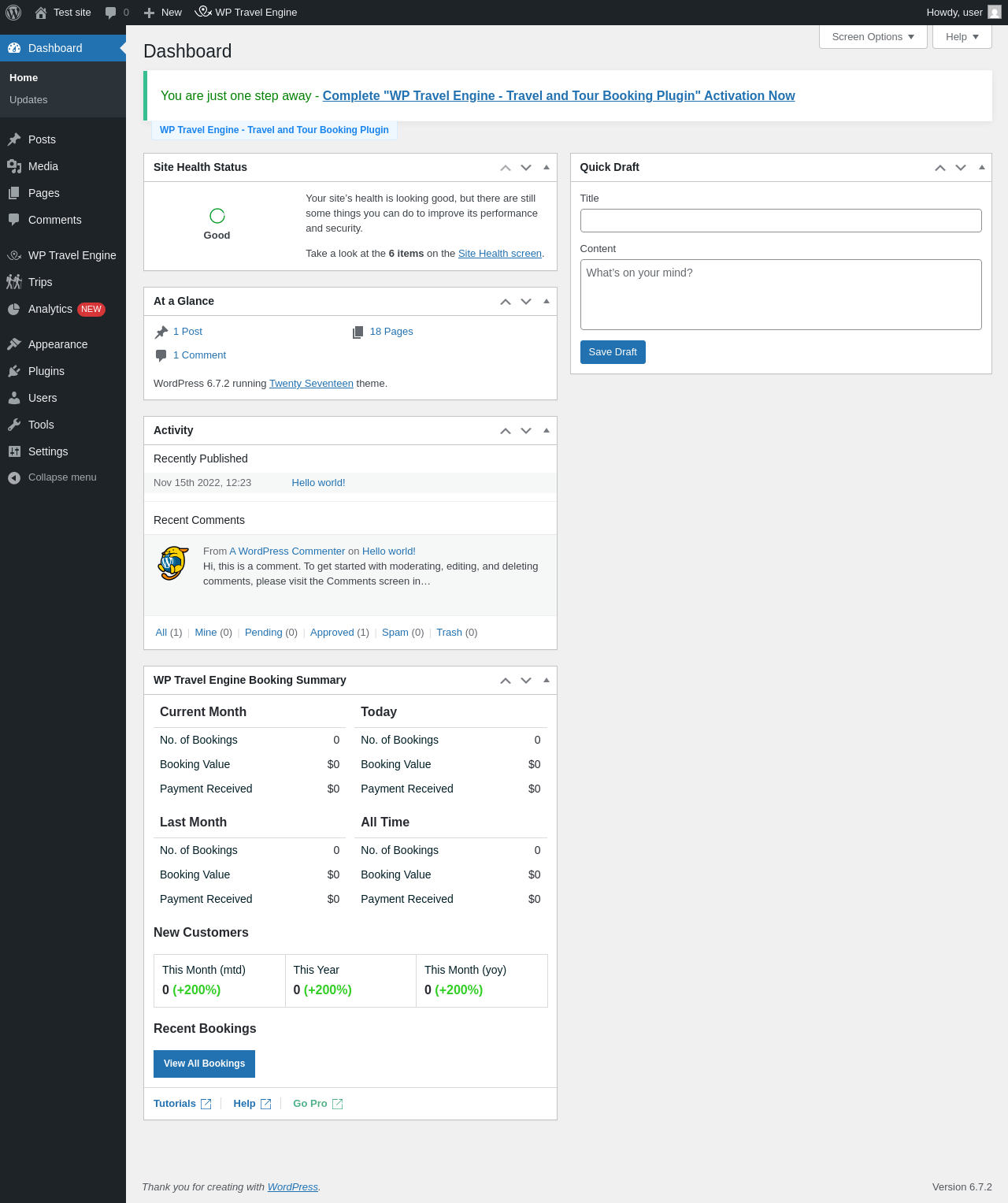Image resolution: width=1008 pixels, height=1203 pixels.
Task: Expand the Help dropdown tab
Action: tap(962, 37)
